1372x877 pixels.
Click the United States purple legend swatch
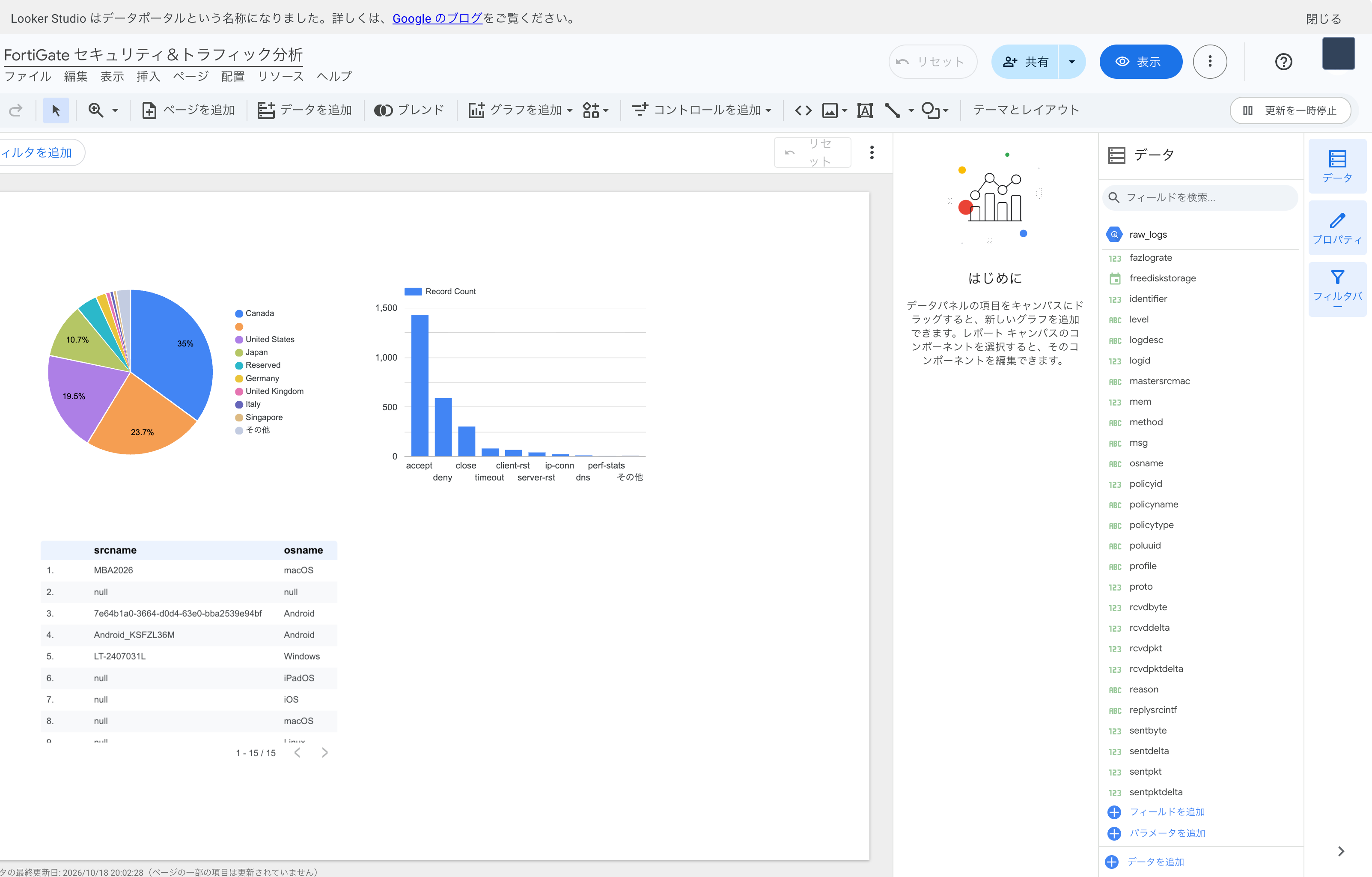(239, 340)
